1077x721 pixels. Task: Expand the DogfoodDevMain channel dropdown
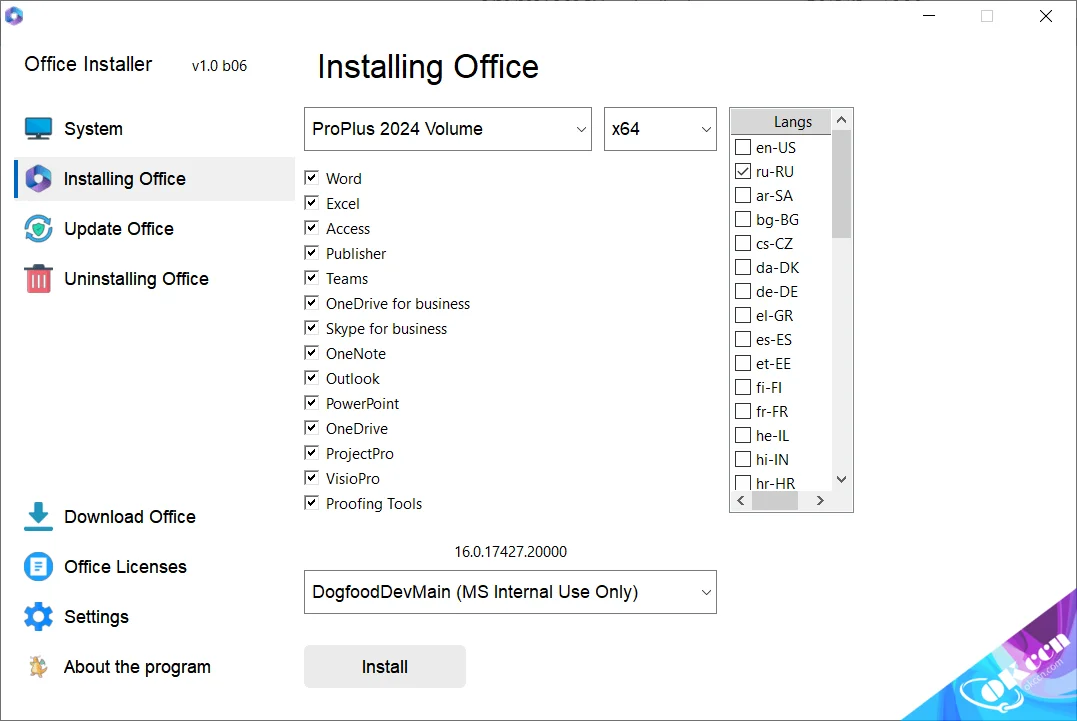(510, 592)
